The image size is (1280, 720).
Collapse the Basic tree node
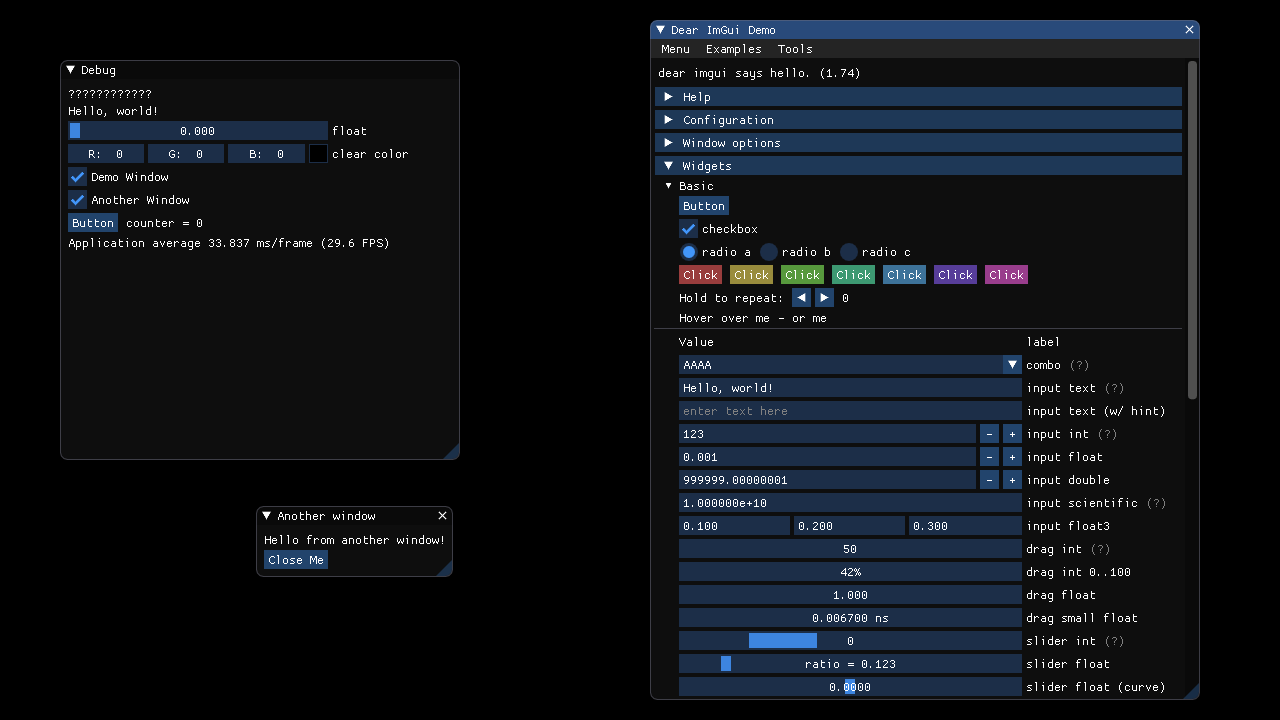(x=669, y=186)
